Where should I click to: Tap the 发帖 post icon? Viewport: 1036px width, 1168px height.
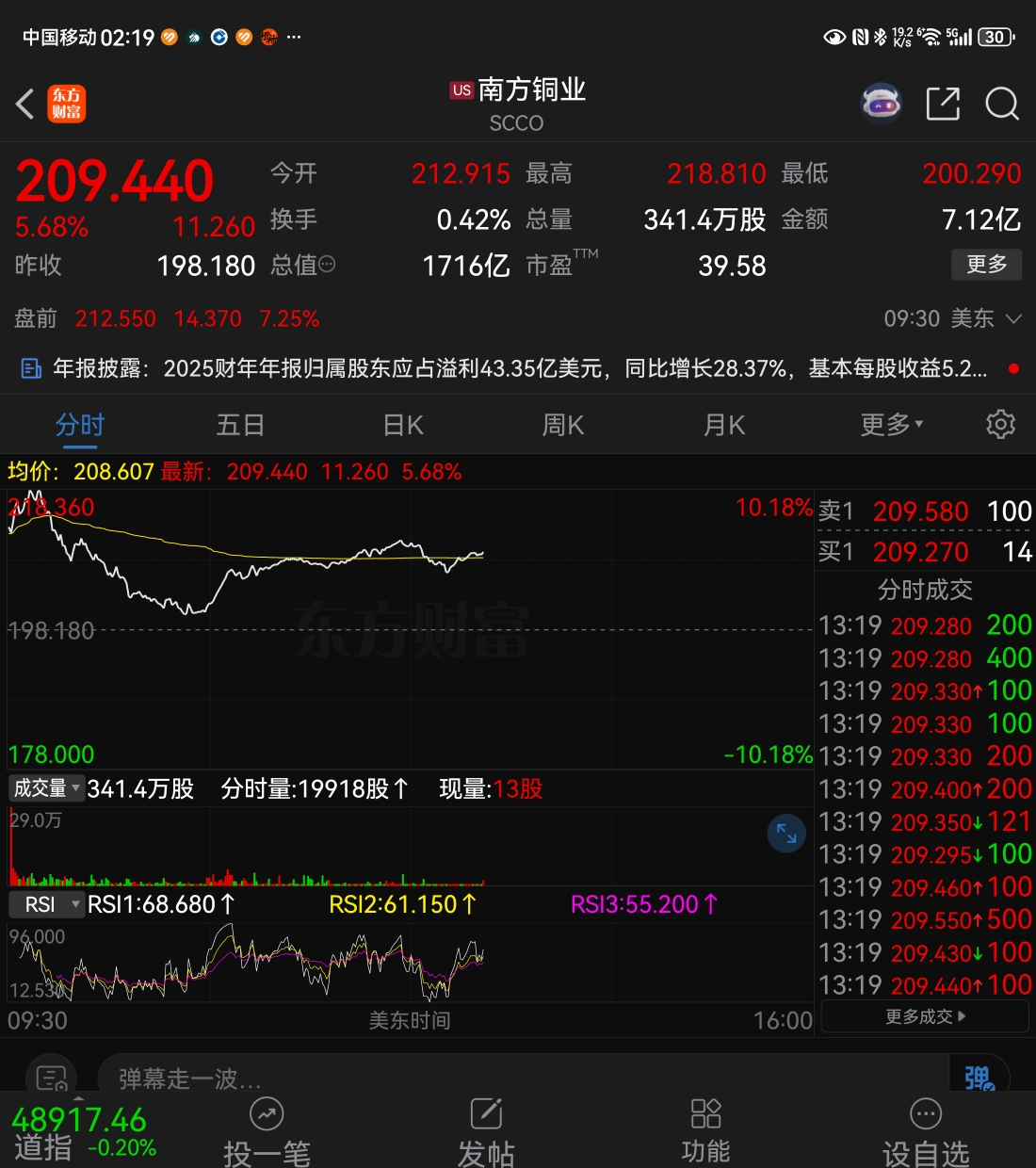(x=486, y=1114)
